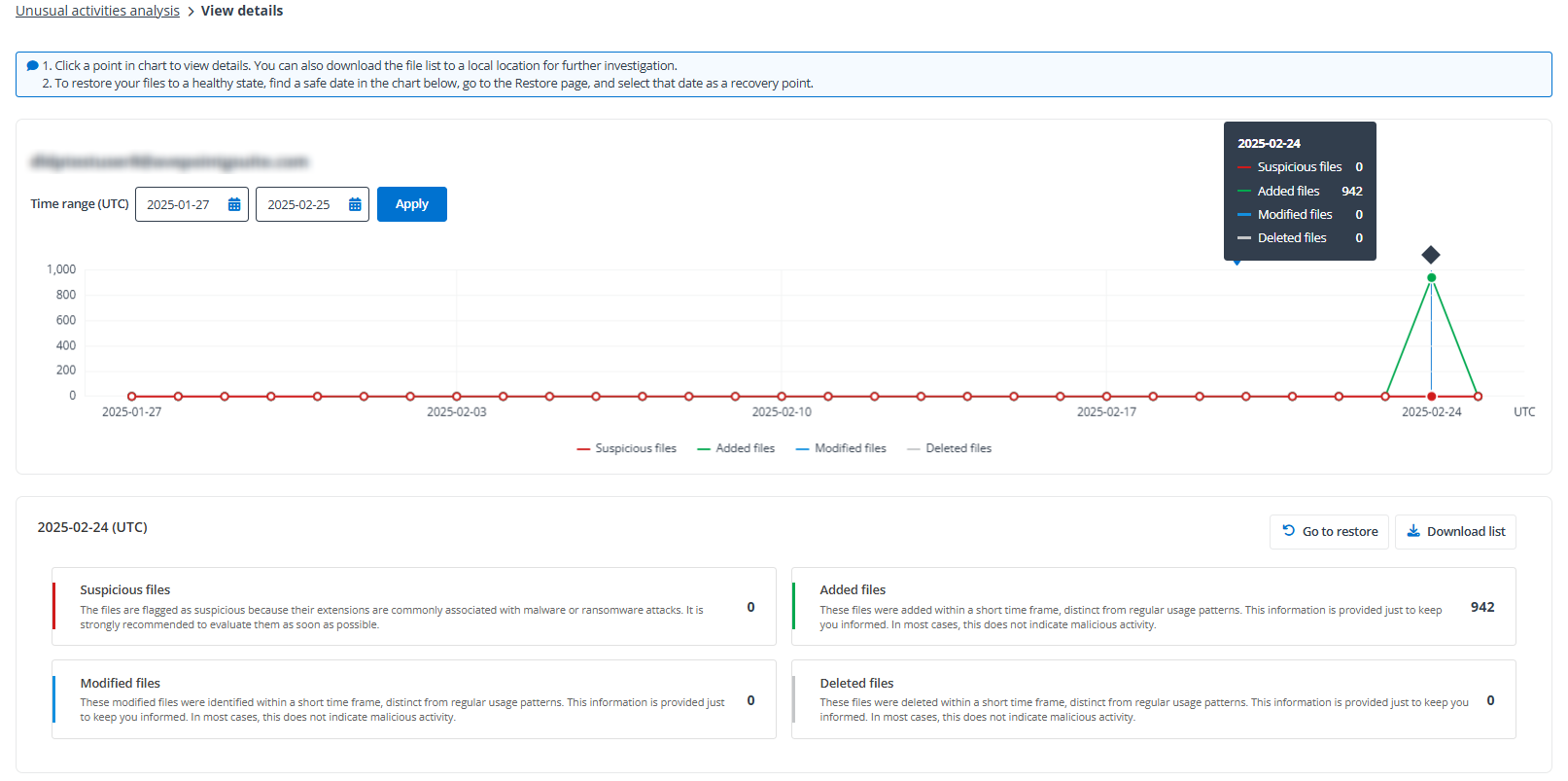Click the download icon in Download list
This screenshot has width=1568, height=781.
click(x=1413, y=531)
